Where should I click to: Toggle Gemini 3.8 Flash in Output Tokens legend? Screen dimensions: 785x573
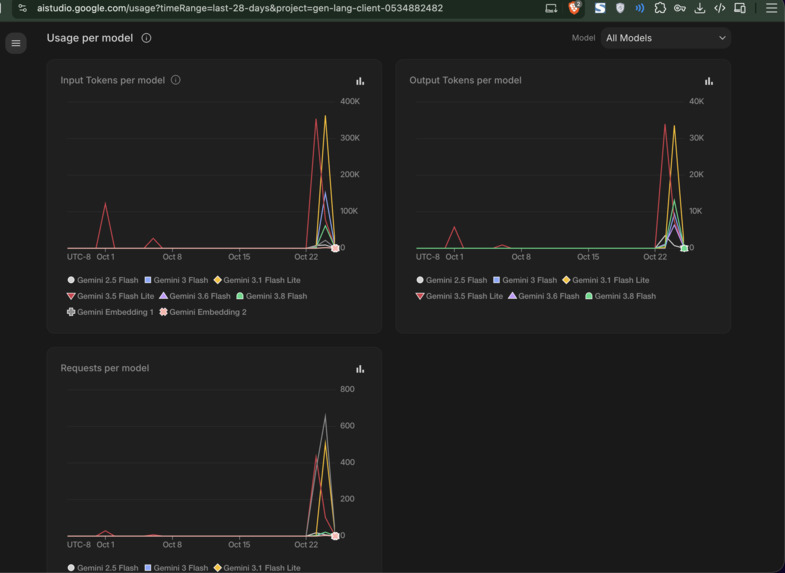click(620, 296)
